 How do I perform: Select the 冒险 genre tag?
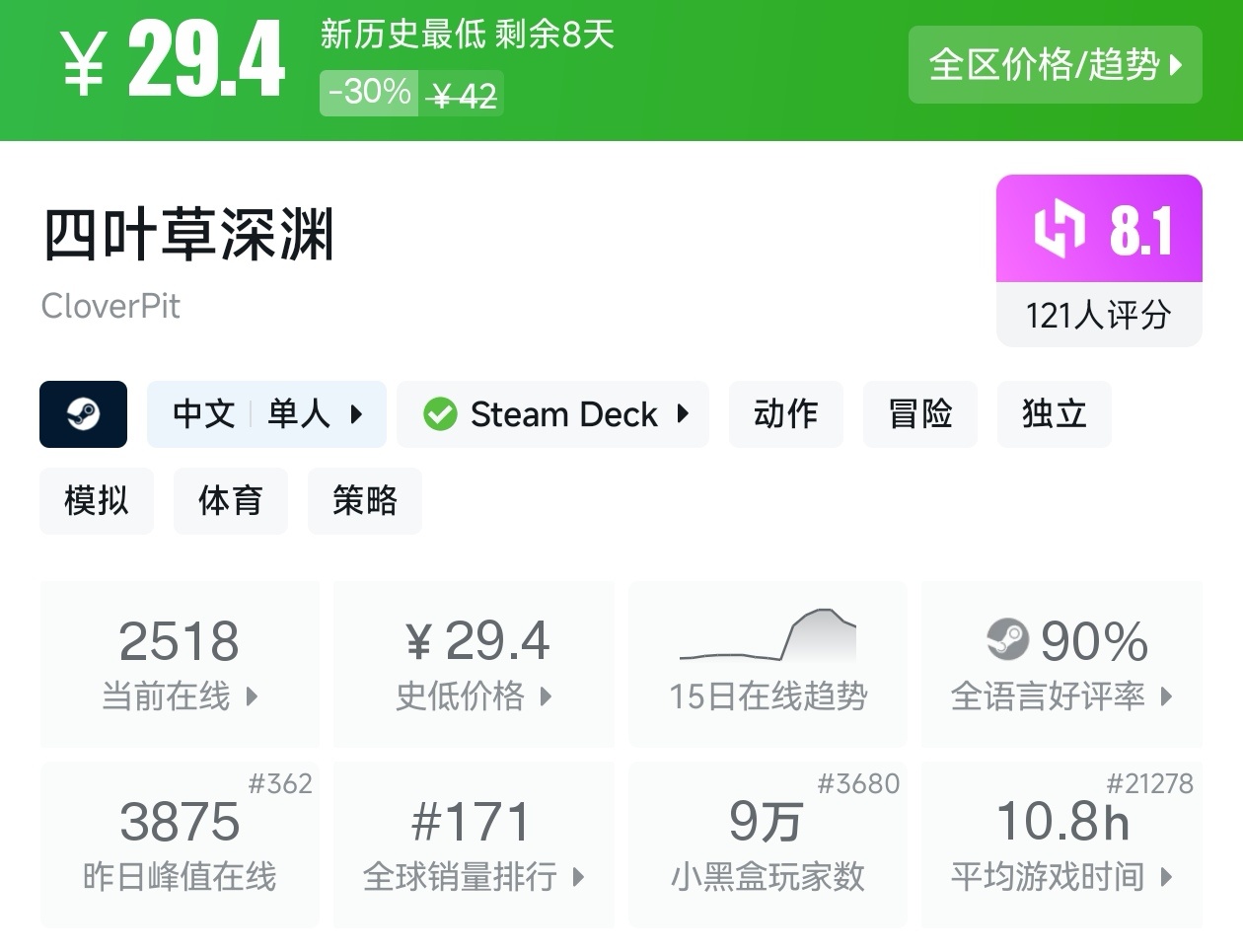919,414
